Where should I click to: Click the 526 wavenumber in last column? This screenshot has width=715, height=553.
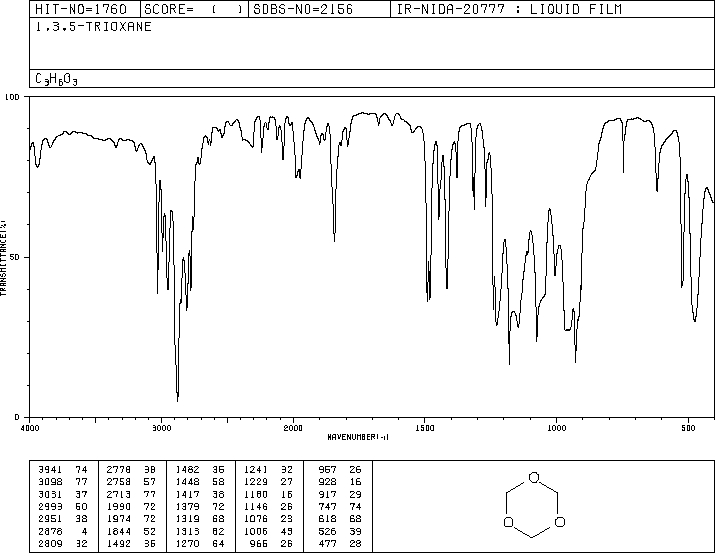coord(327,531)
